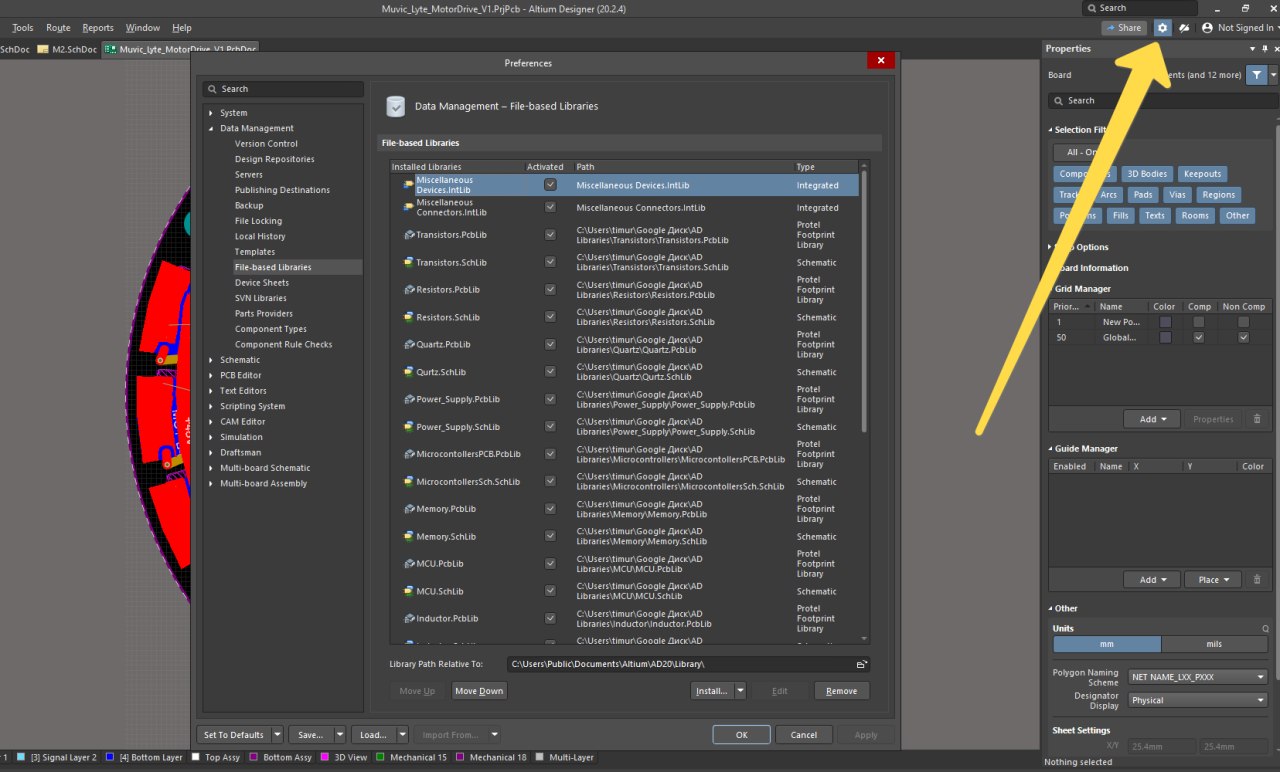1280x772 pixels.
Task: Click the Not Signed In user icon
Action: pos(1208,28)
